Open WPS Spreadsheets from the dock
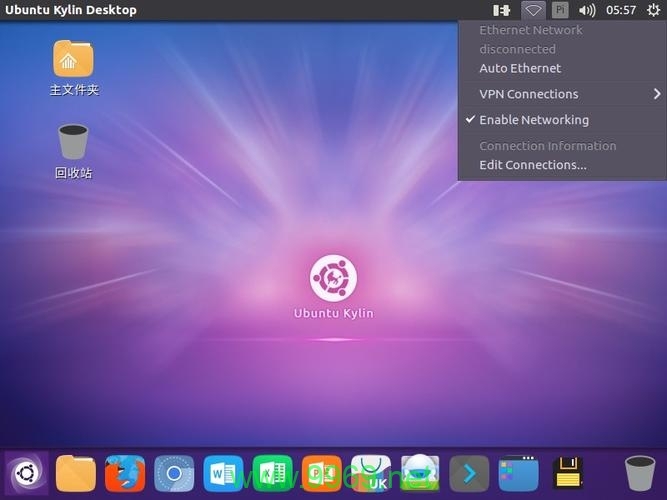The height and width of the screenshot is (500, 667). [x=272, y=473]
